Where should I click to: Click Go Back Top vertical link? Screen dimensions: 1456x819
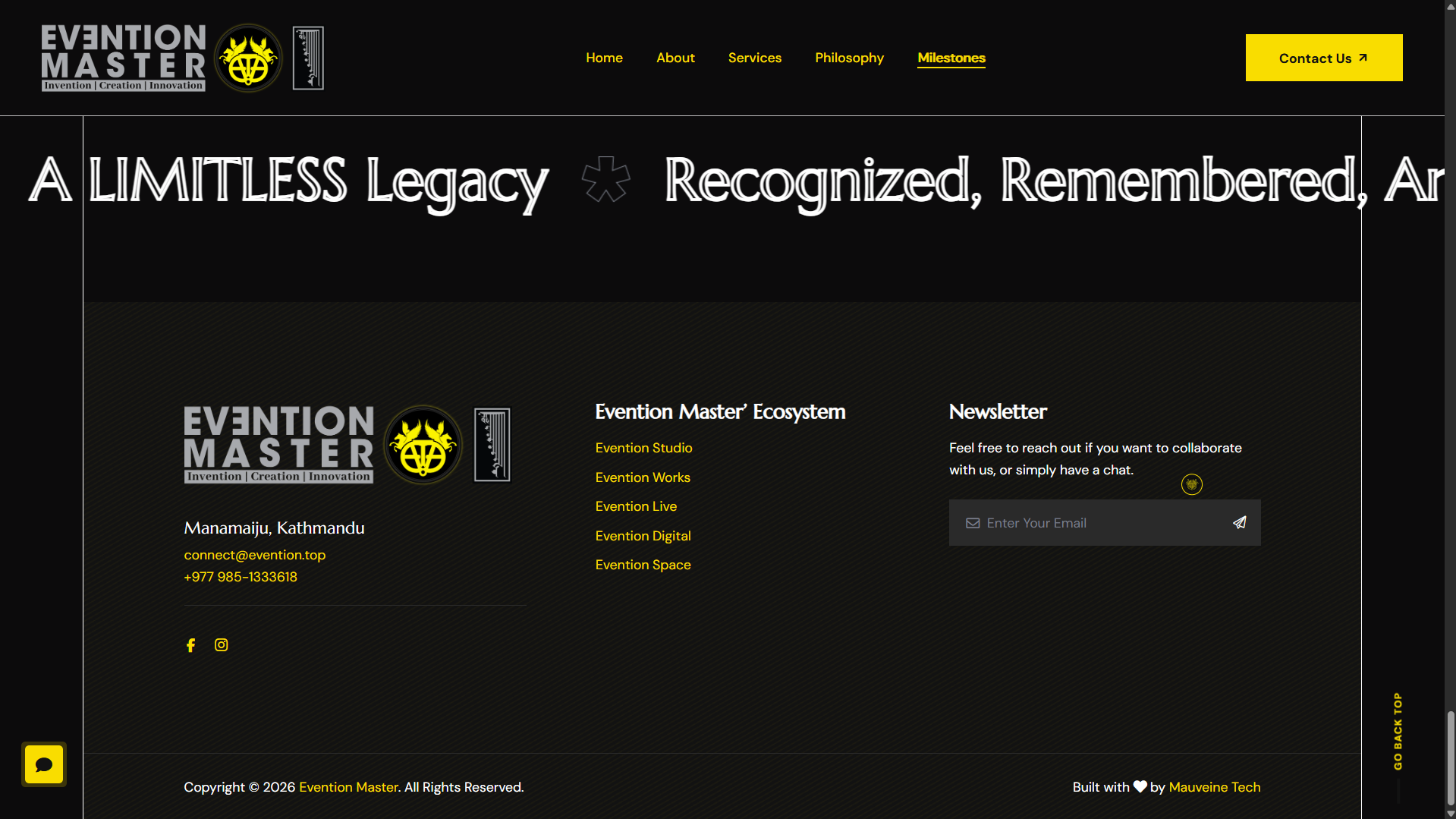point(1398,731)
